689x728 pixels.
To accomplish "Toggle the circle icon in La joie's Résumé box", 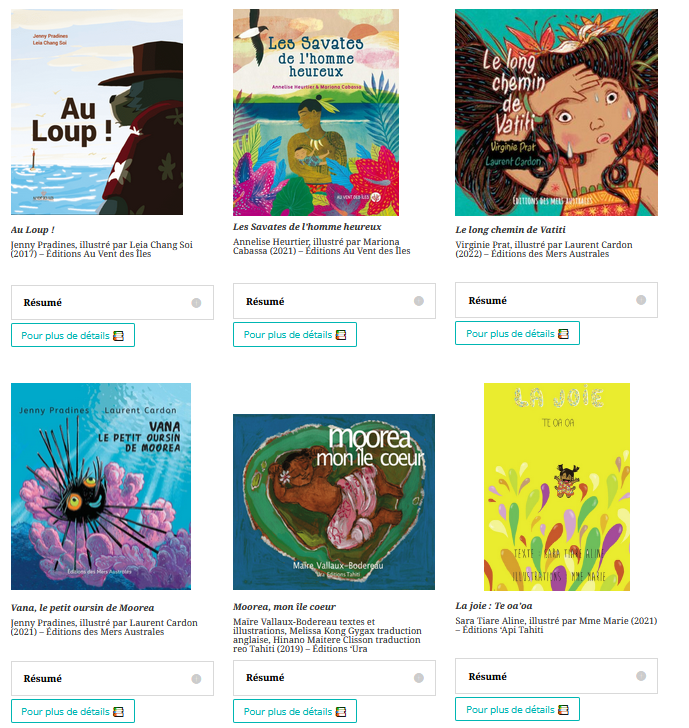I will point(641,676).
